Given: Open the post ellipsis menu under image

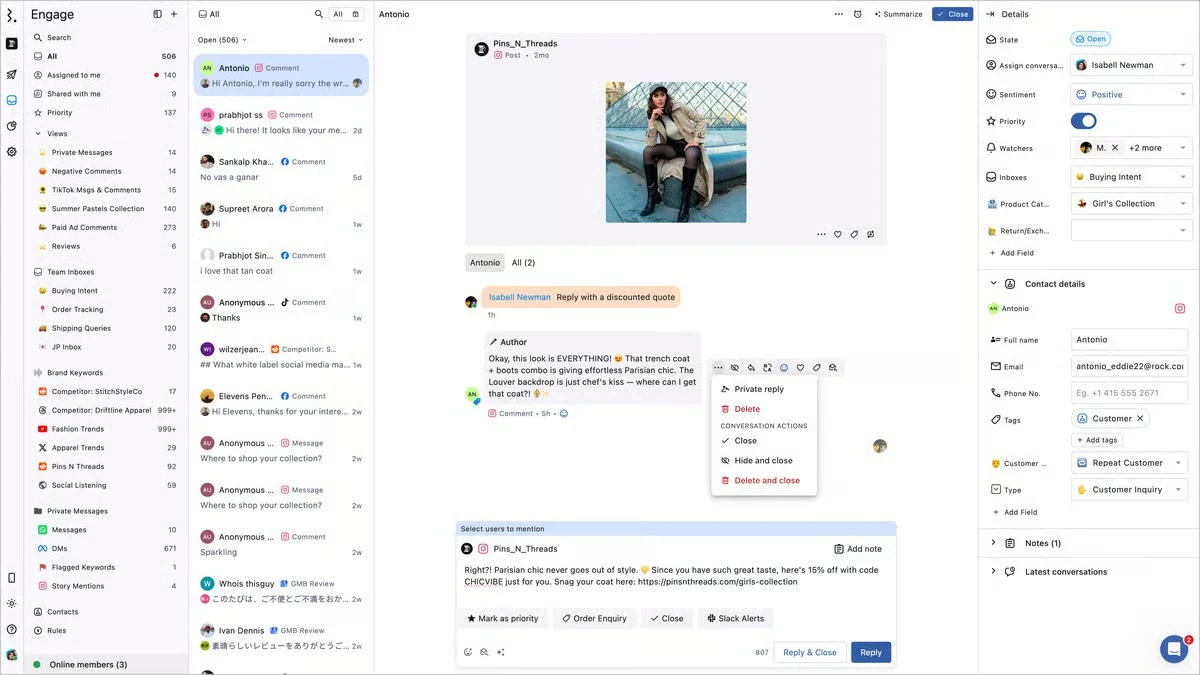Looking at the screenshot, I should pyautogui.click(x=822, y=234).
